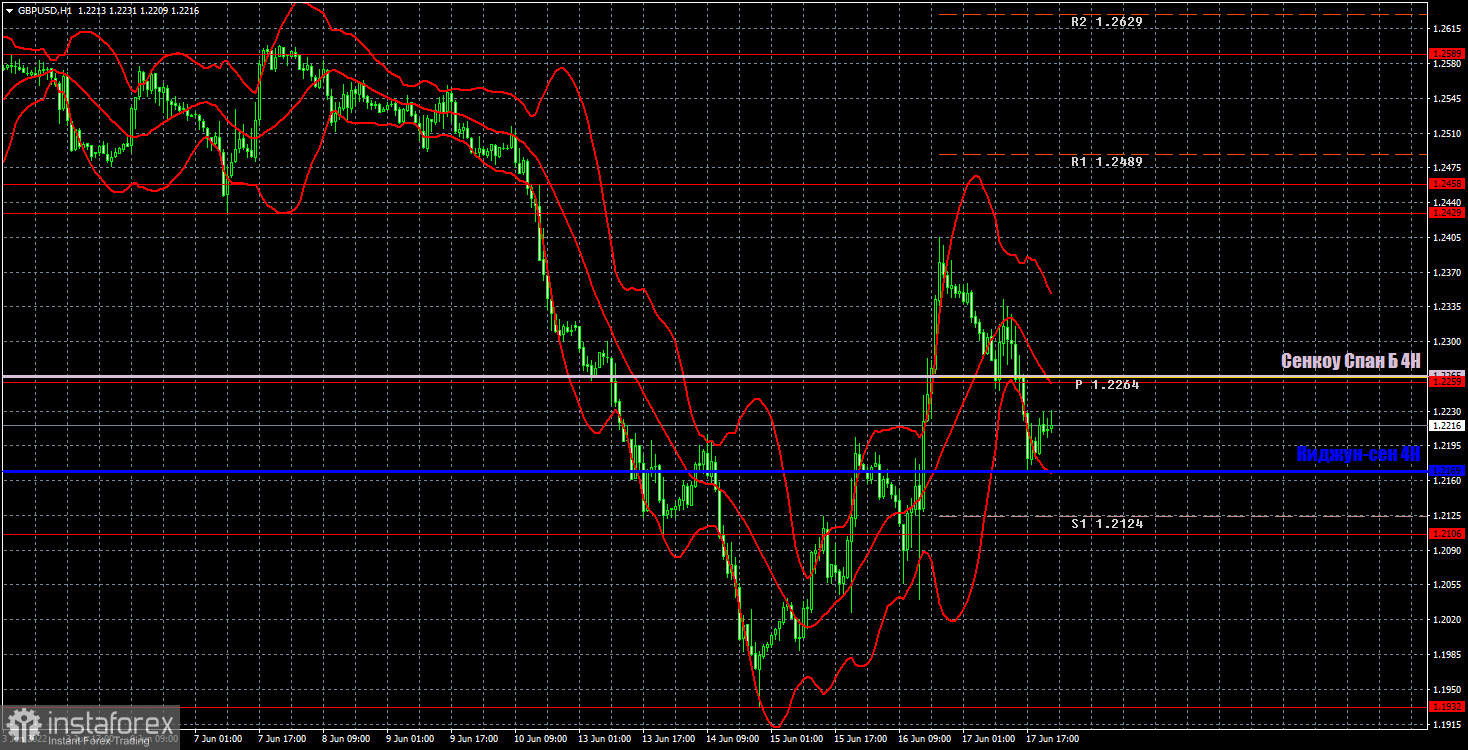Click the red 1.2106 level tag
Viewport: 1468px width, 750px height.
(x=1447, y=534)
